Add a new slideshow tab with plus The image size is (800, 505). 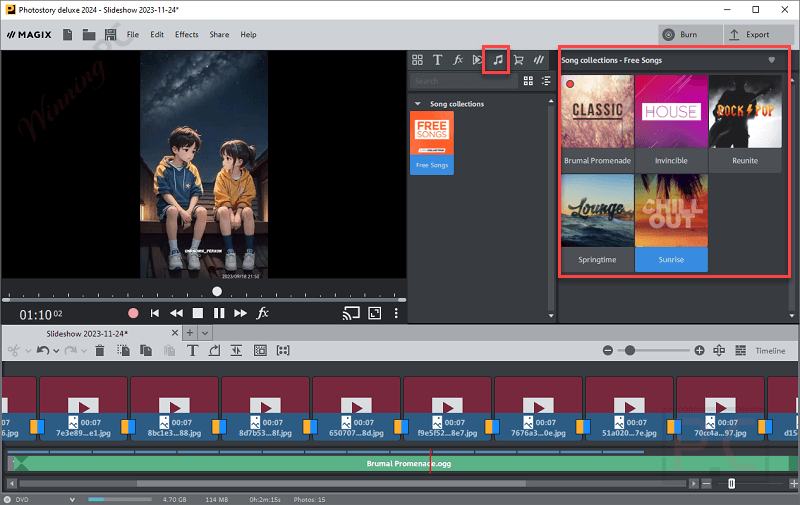point(189,333)
